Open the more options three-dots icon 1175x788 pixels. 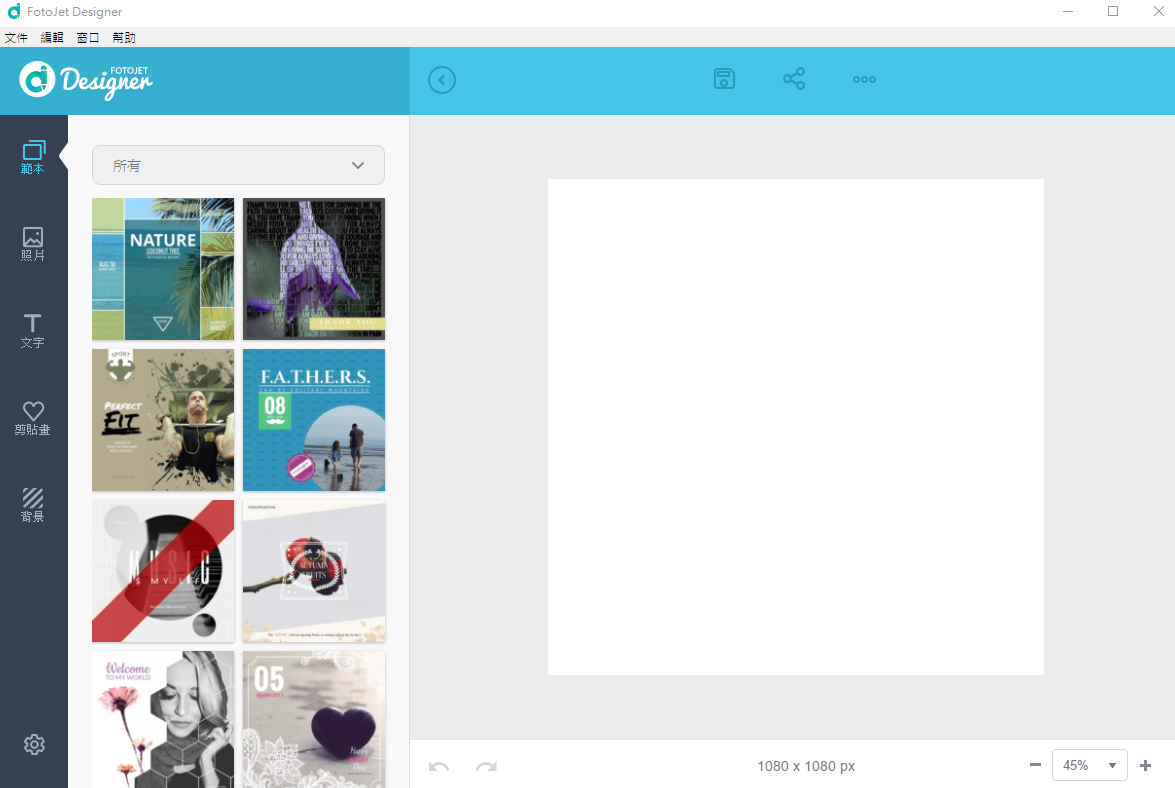pyautogui.click(x=864, y=79)
